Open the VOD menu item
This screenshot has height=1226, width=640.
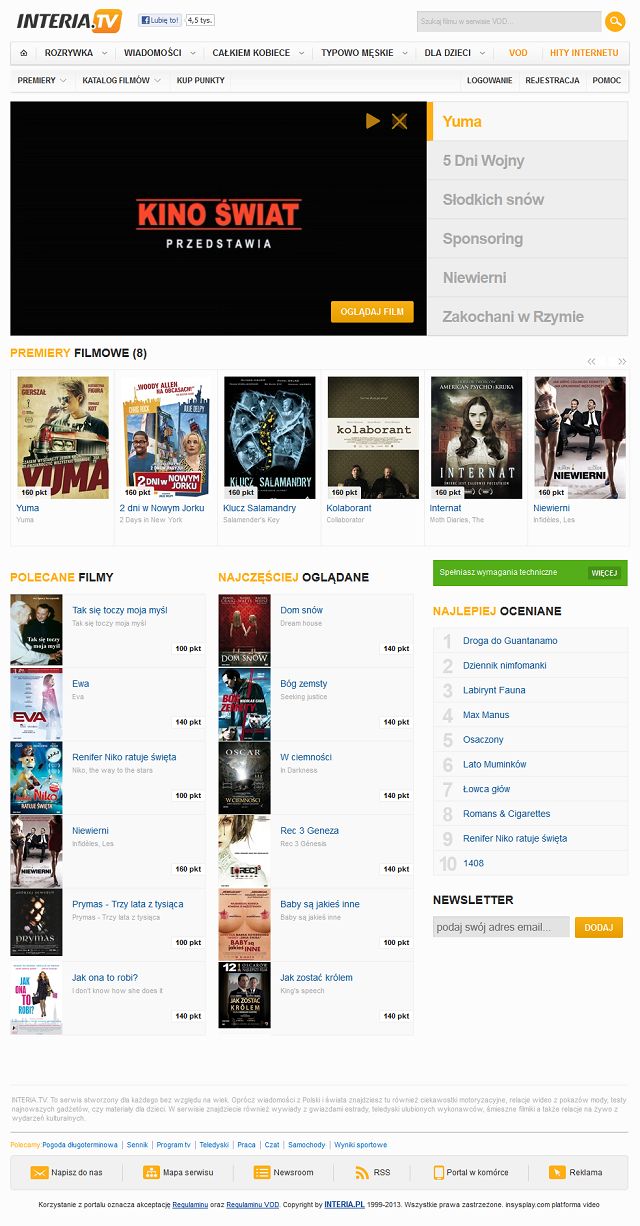pyautogui.click(x=518, y=52)
